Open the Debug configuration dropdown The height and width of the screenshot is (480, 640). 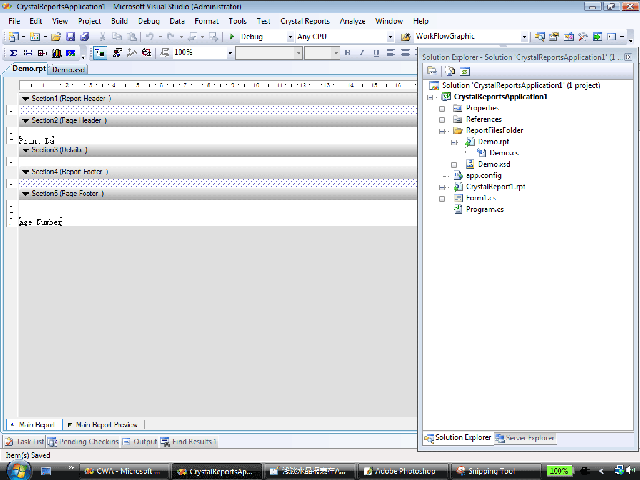[x=290, y=37]
